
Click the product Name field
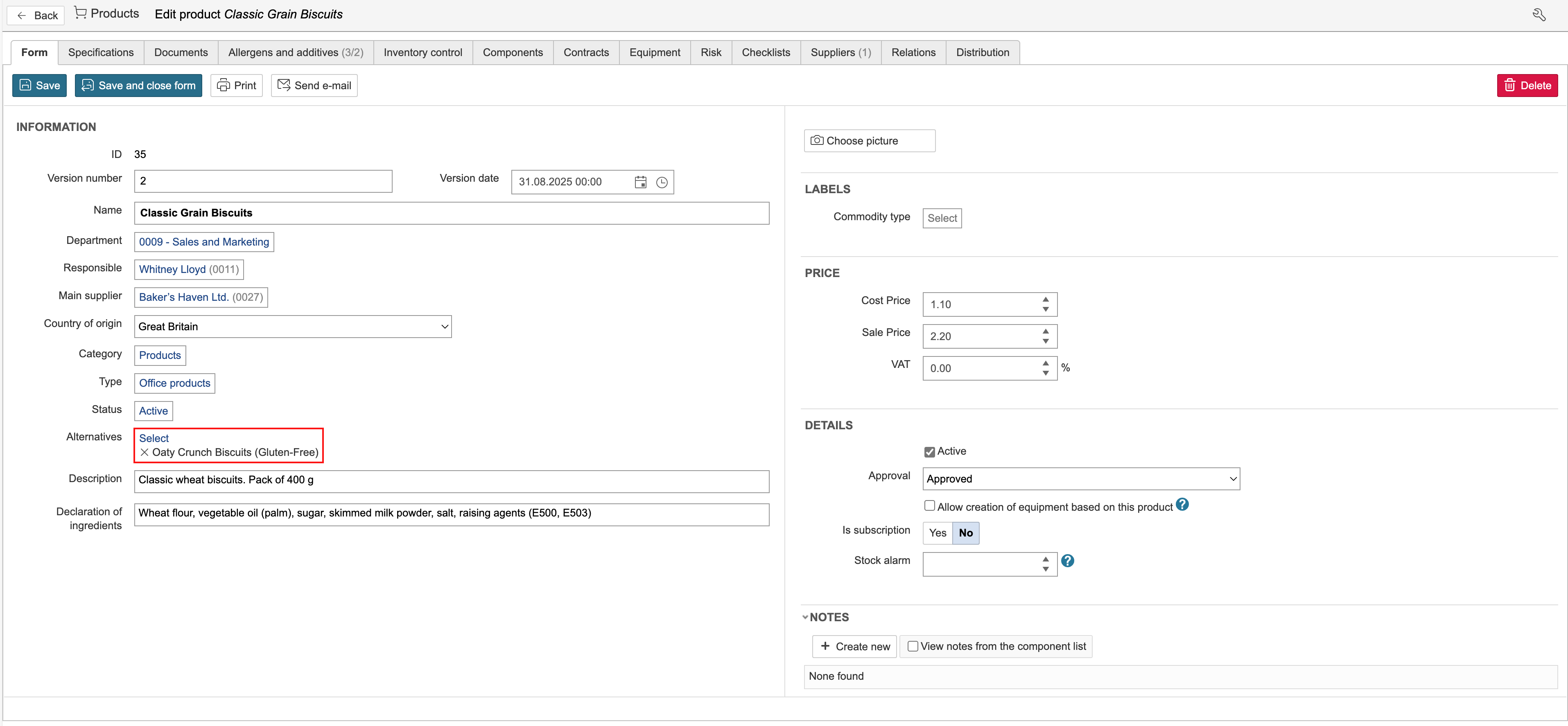point(452,213)
